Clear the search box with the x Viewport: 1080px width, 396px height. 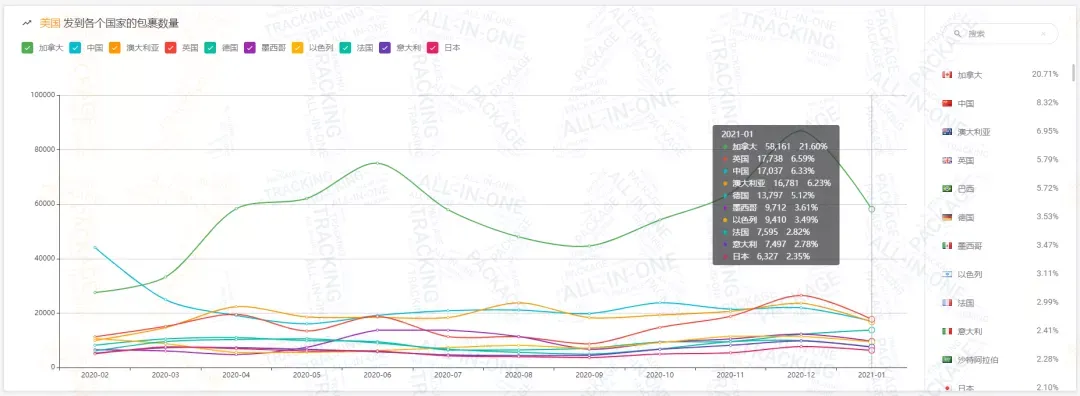coord(1043,33)
